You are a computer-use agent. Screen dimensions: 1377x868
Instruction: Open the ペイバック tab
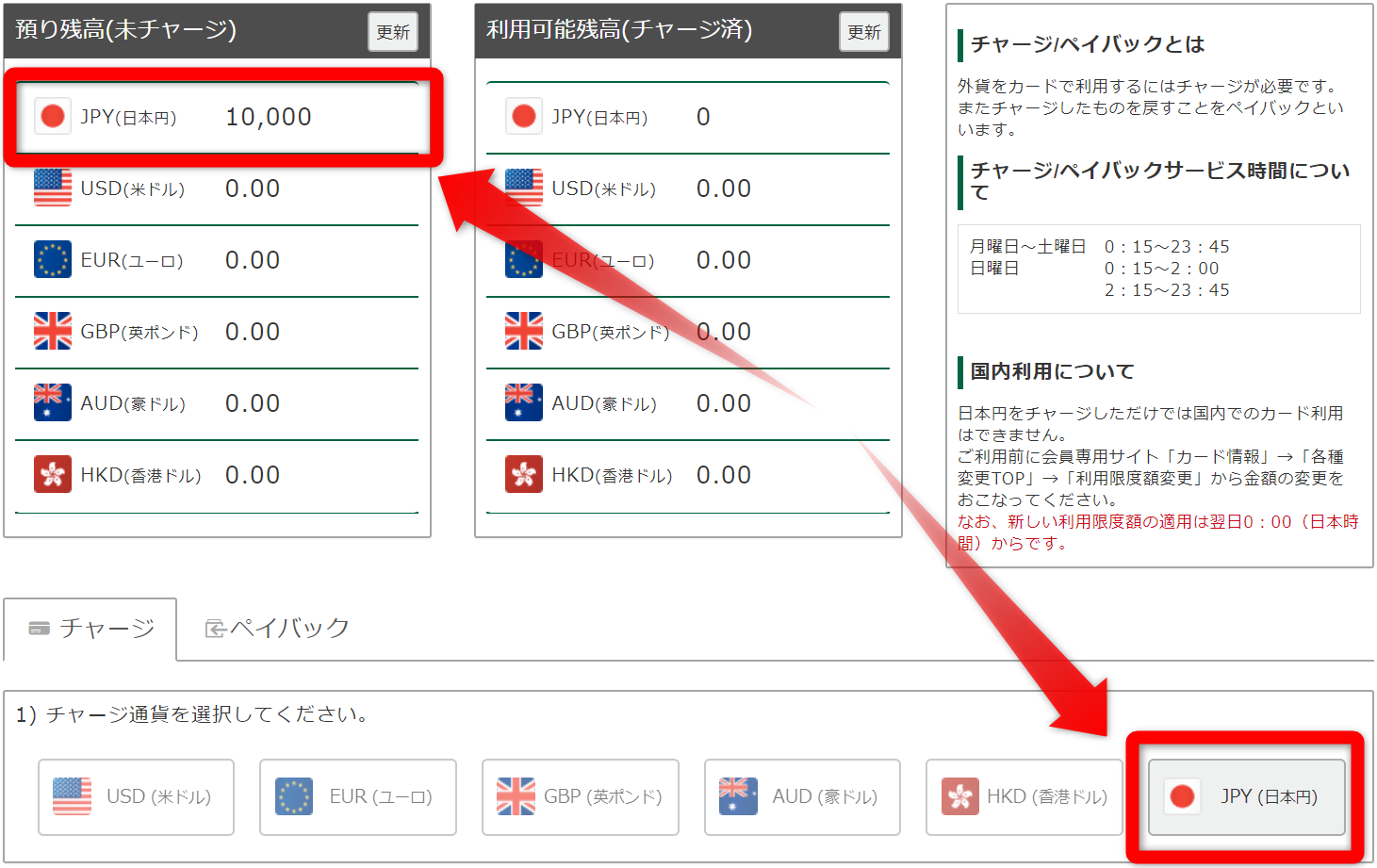tap(277, 629)
